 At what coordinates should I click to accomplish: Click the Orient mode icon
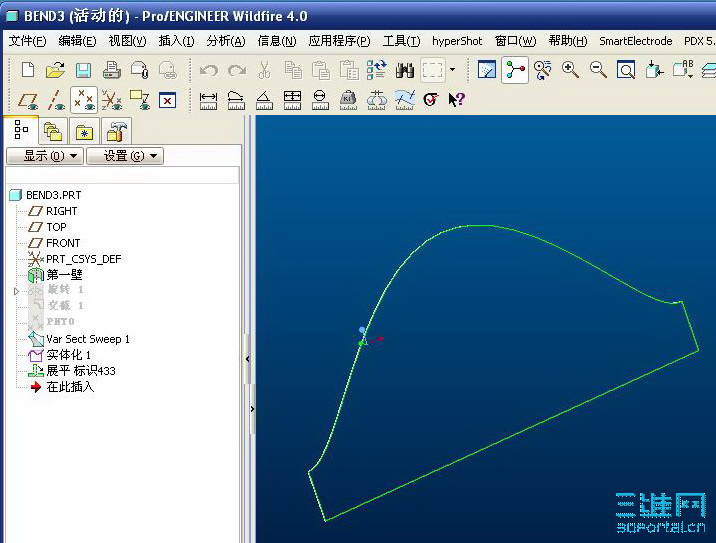pyautogui.click(x=542, y=70)
